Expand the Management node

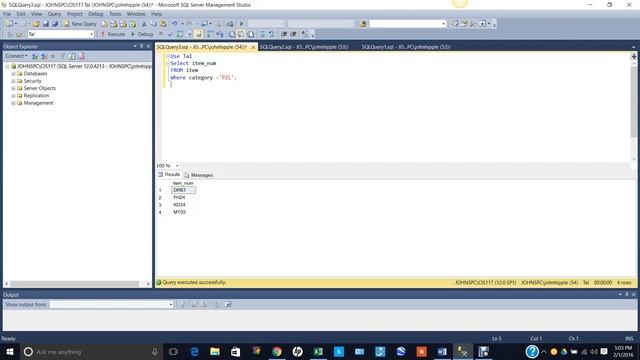point(13,103)
